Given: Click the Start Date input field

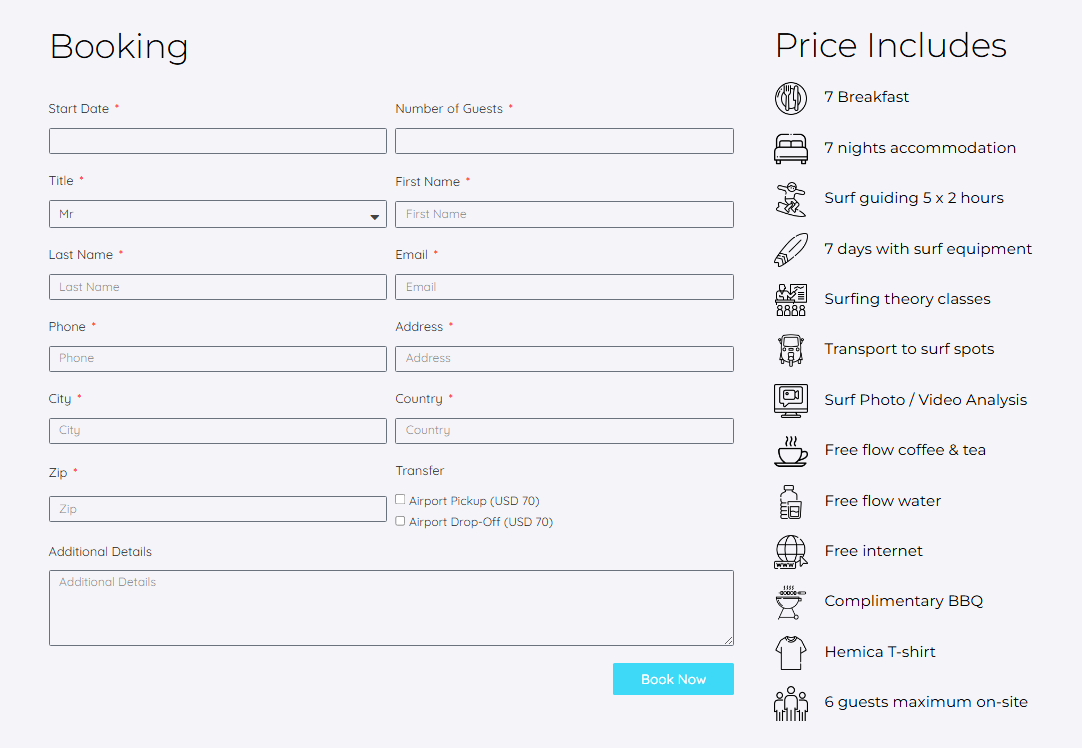Looking at the screenshot, I should 217,141.
